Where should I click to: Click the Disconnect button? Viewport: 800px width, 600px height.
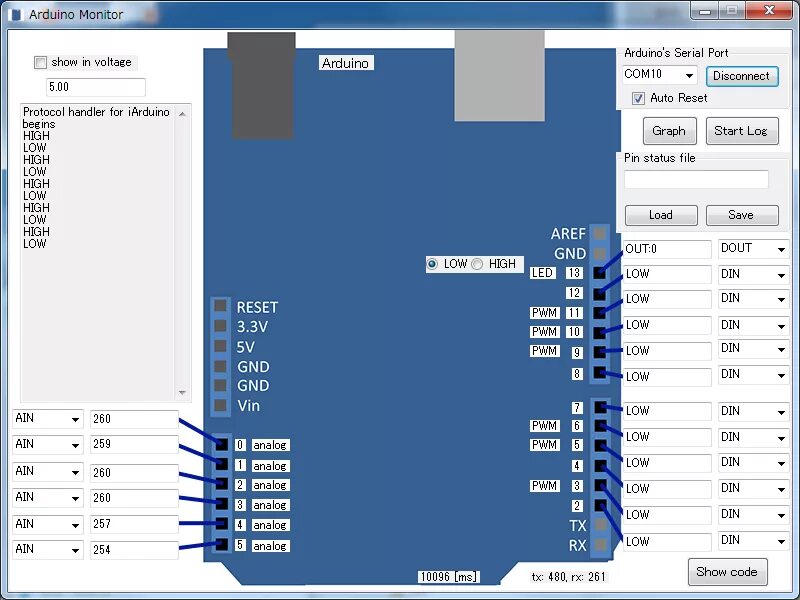point(742,76)
